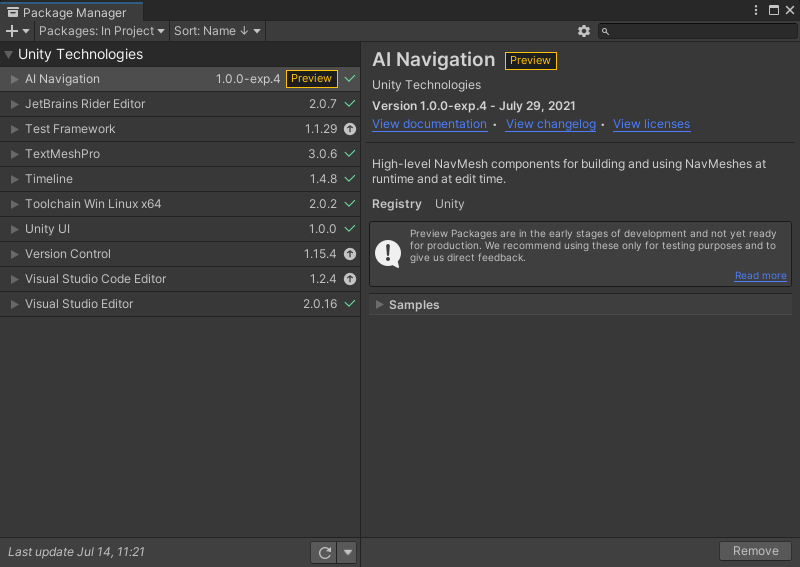
Task: Click the preview warning exclamation icon
Action: coord(388,254)
